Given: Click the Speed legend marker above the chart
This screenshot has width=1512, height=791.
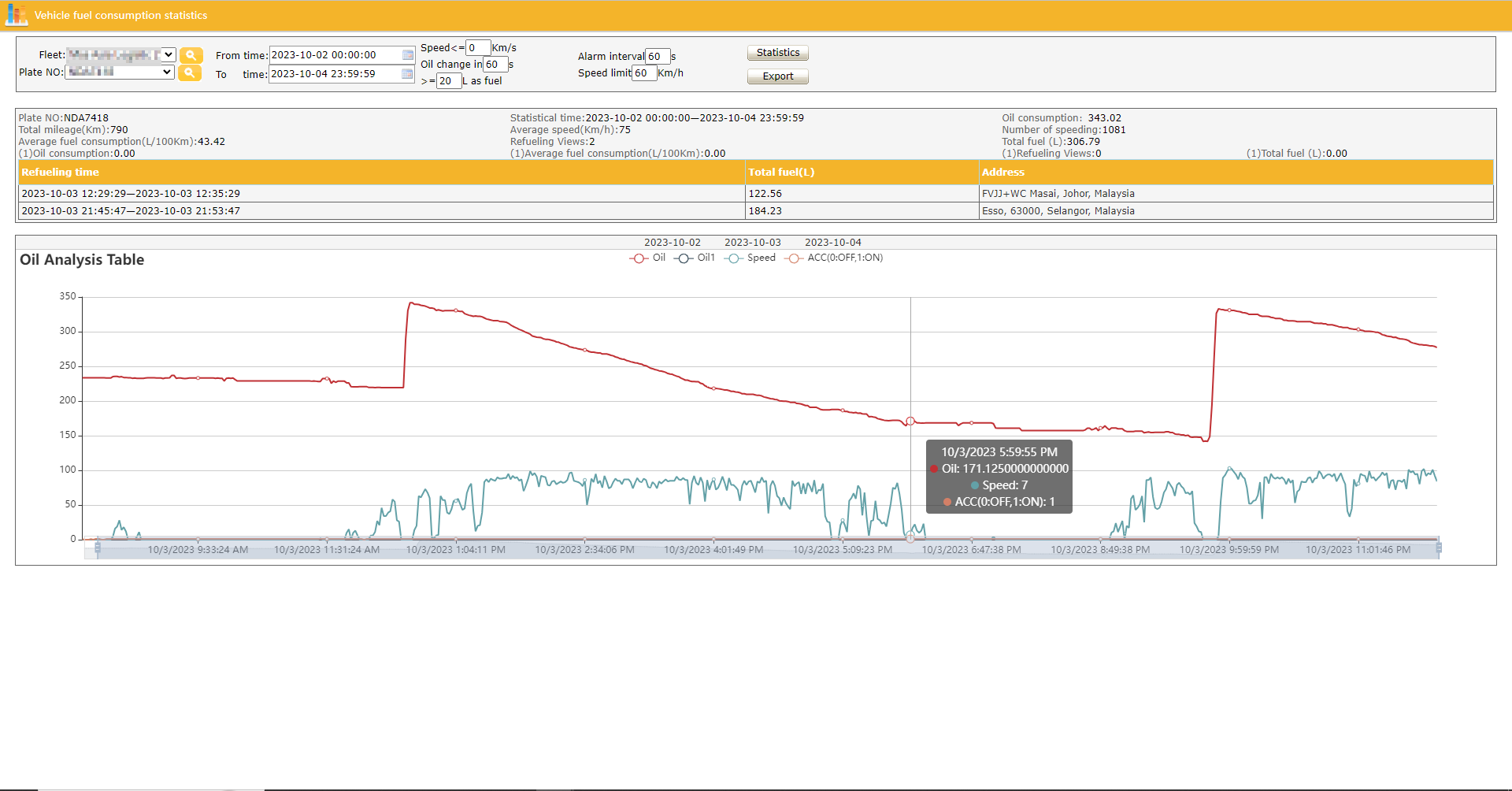Looking at the screenshot, I should pyautogui.click(x=734, y=258).
